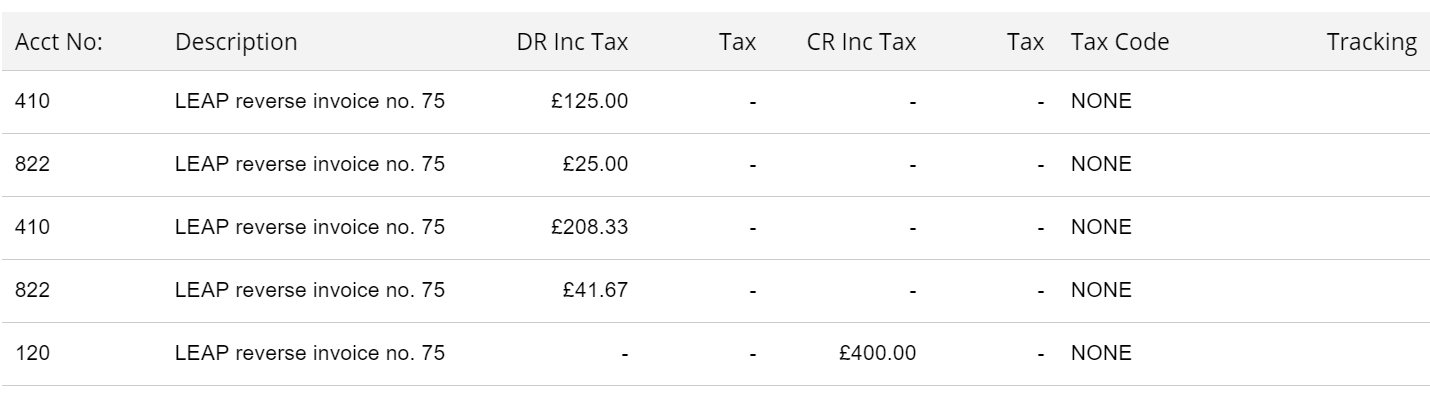Click the £41.67 debit amount

click(595, 290)
